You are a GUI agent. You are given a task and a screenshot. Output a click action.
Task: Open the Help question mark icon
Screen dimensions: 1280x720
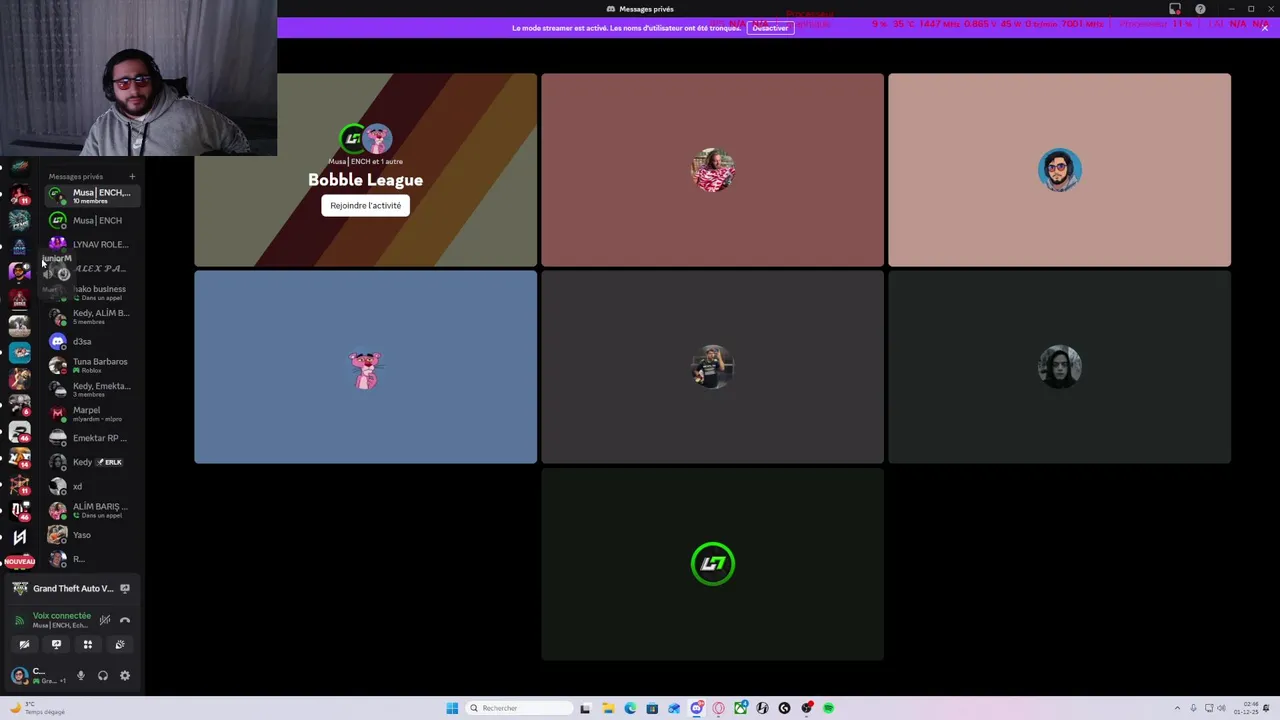tap(1200, 9)
